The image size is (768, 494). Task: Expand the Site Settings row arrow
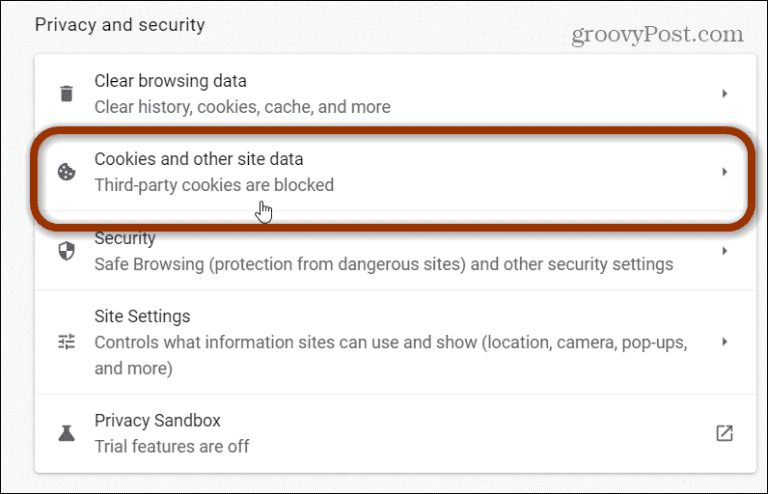724,342
